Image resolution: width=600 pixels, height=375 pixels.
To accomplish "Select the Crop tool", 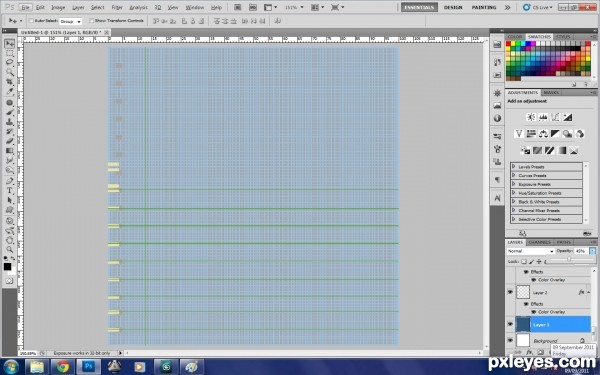I will [10, 82].
